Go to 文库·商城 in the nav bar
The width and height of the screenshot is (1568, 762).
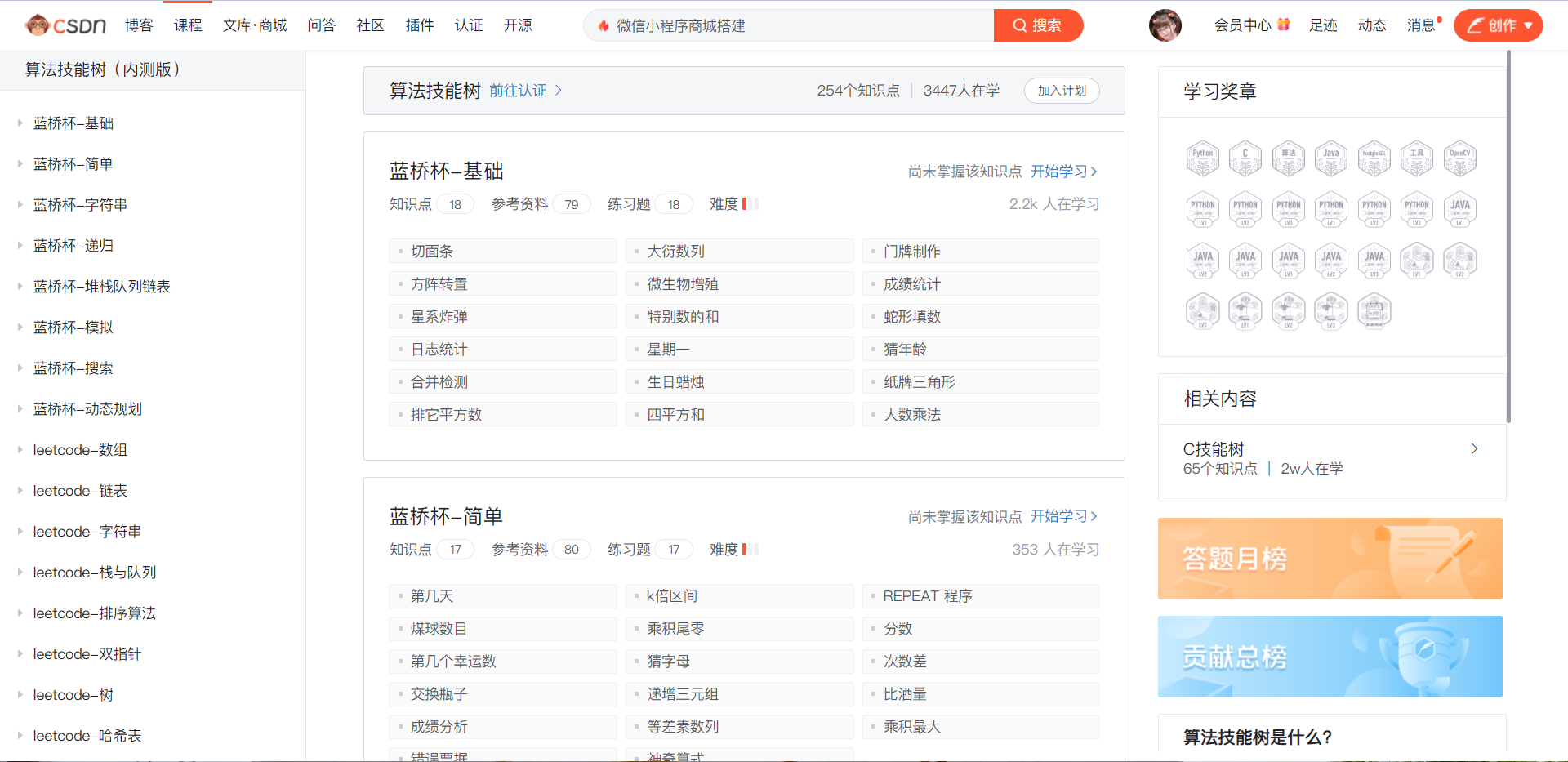coord(255,25)
